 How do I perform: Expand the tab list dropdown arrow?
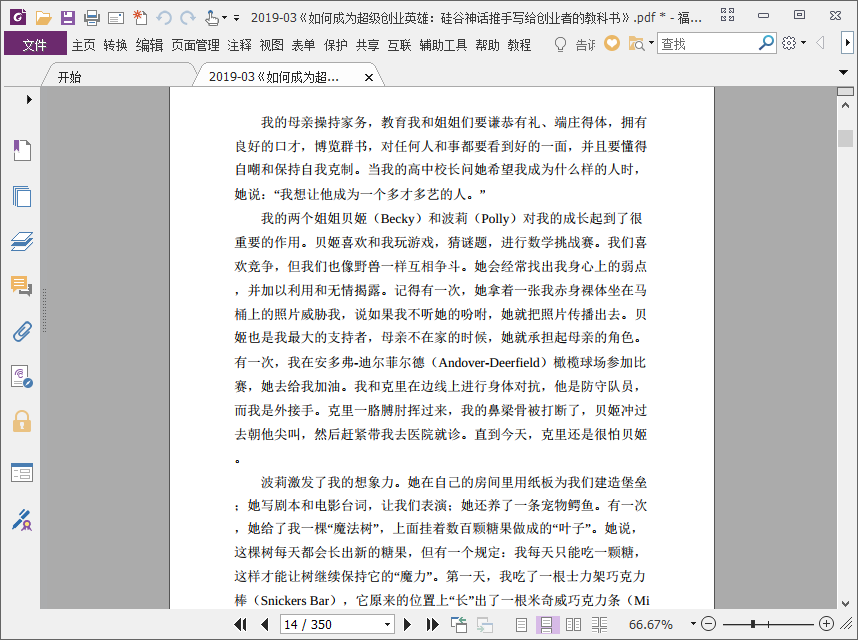click(843, 72)
